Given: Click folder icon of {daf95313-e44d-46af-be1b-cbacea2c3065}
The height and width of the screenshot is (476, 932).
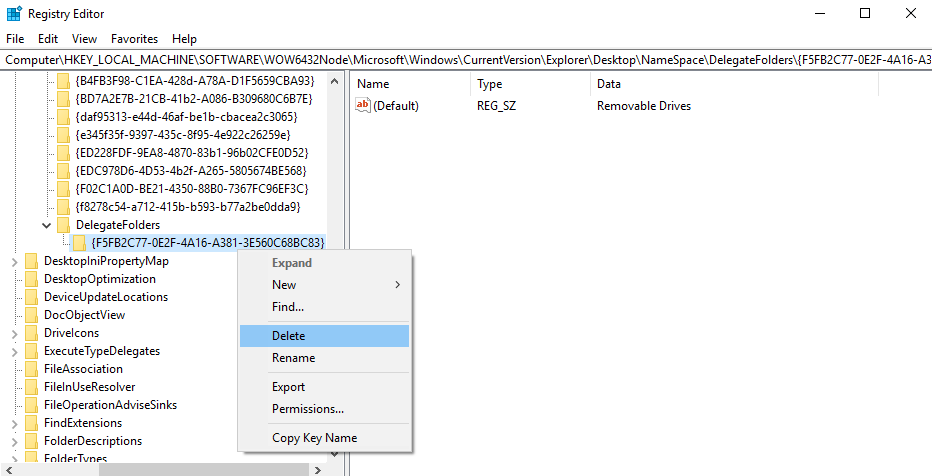Looking at the screenshot, I should coord(64,116).
